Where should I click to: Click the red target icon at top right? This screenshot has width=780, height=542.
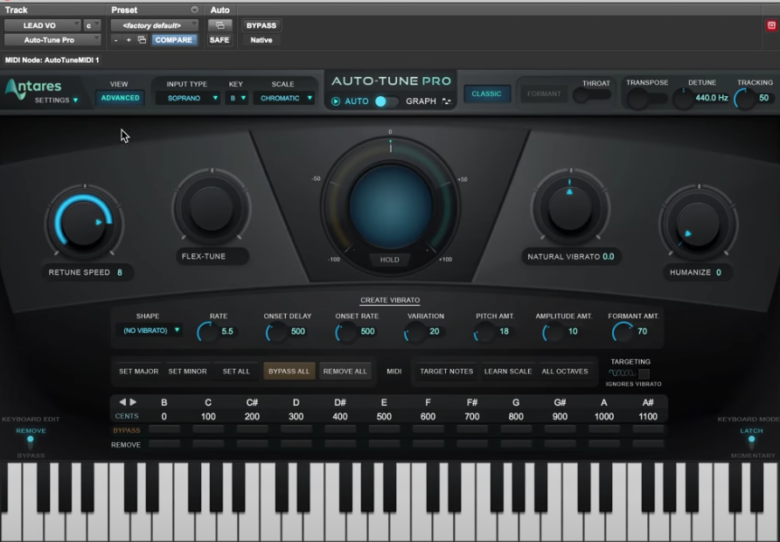pyautogui.click(x=771, y=25)
